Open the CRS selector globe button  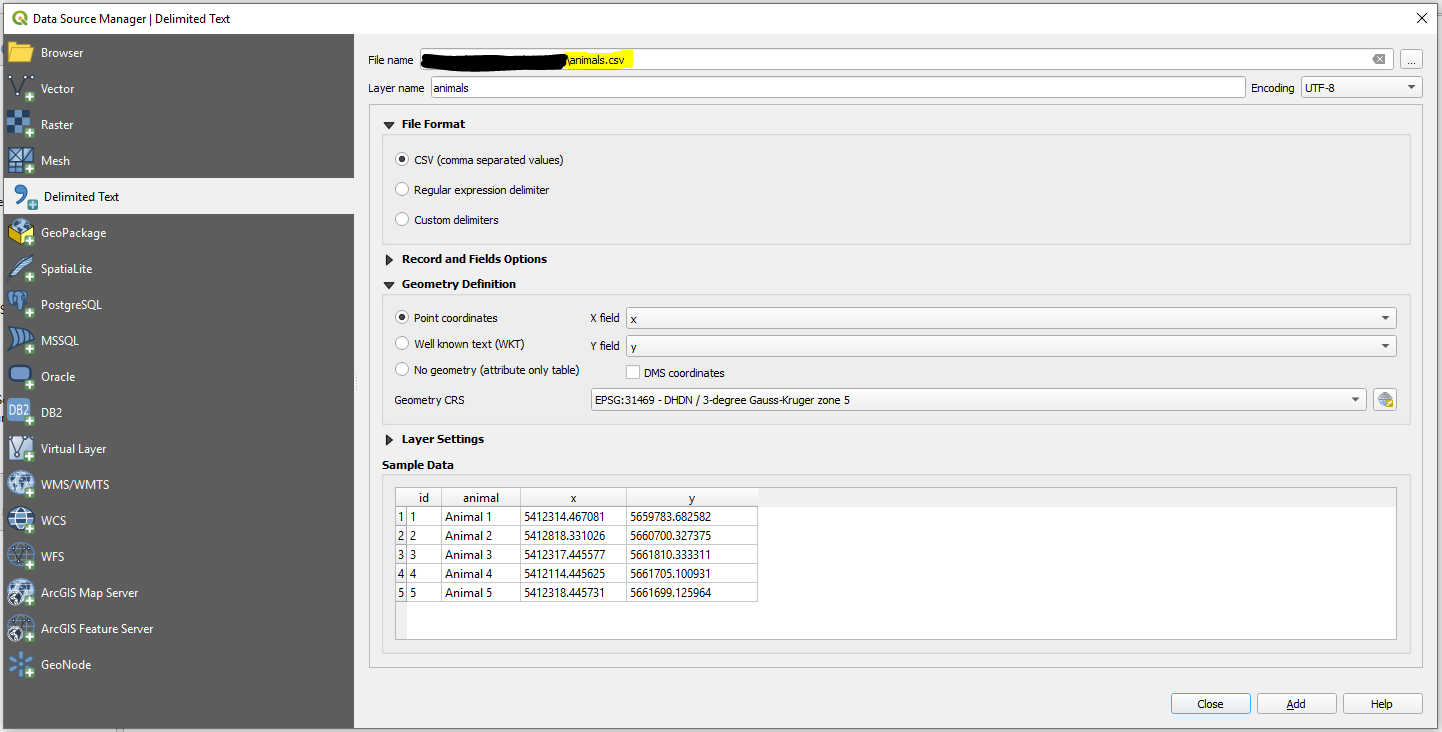(x=1385, y=400)
